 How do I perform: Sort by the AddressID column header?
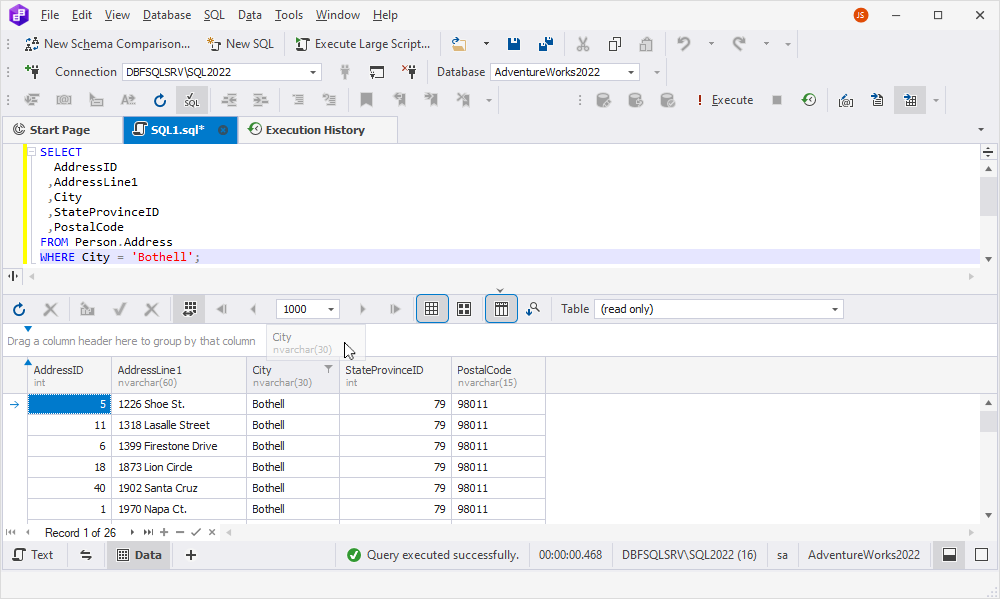[x=70, y=376]
